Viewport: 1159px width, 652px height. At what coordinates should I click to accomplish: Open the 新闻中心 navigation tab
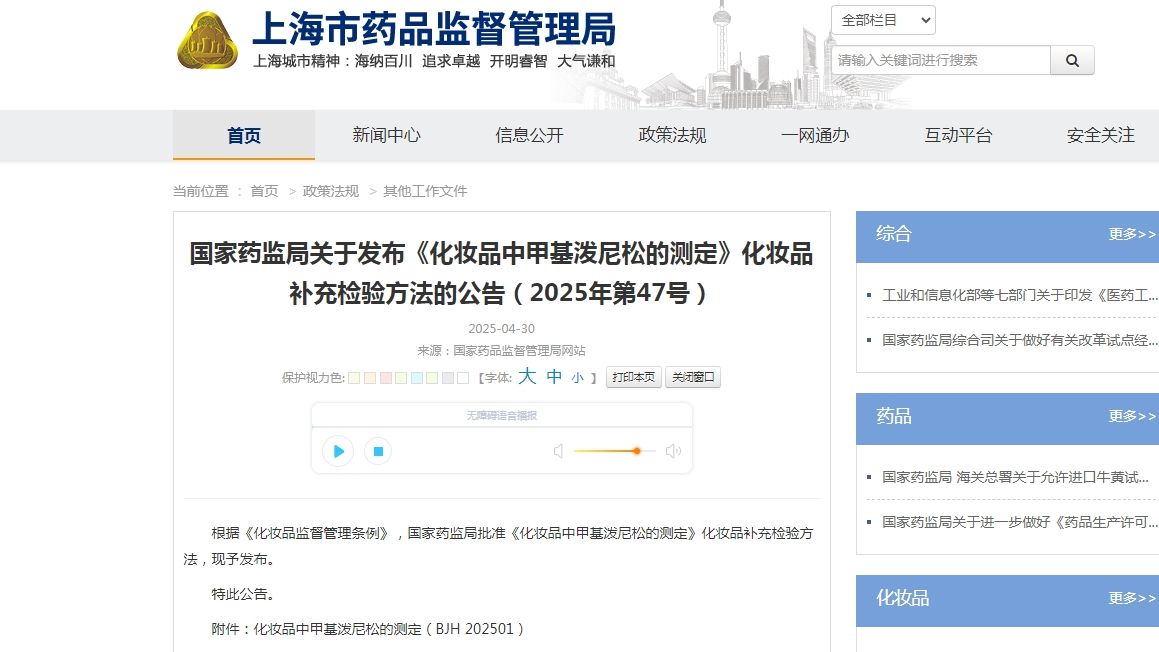click(386, 135)
